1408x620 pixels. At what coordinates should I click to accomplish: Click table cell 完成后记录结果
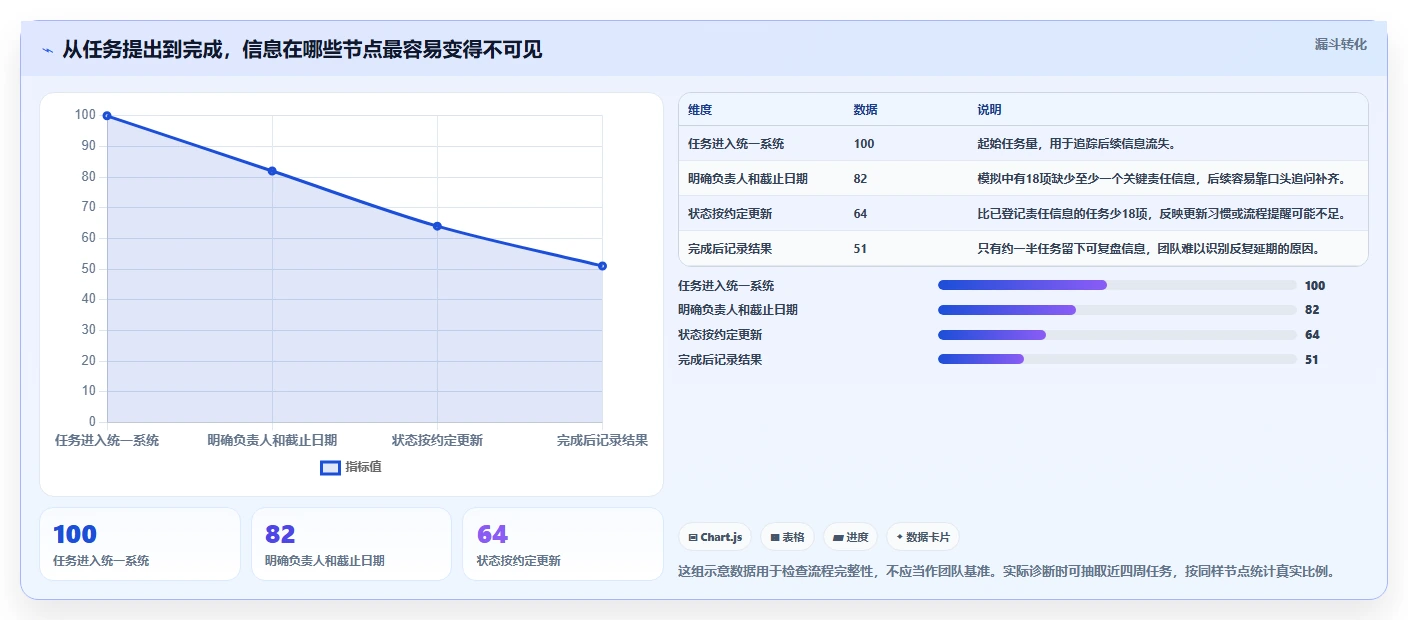coord(730,249)
